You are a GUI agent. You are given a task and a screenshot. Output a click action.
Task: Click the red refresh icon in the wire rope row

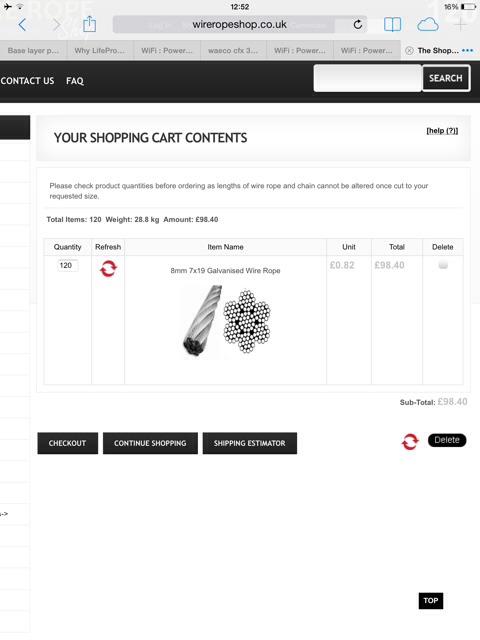[108, 268]
